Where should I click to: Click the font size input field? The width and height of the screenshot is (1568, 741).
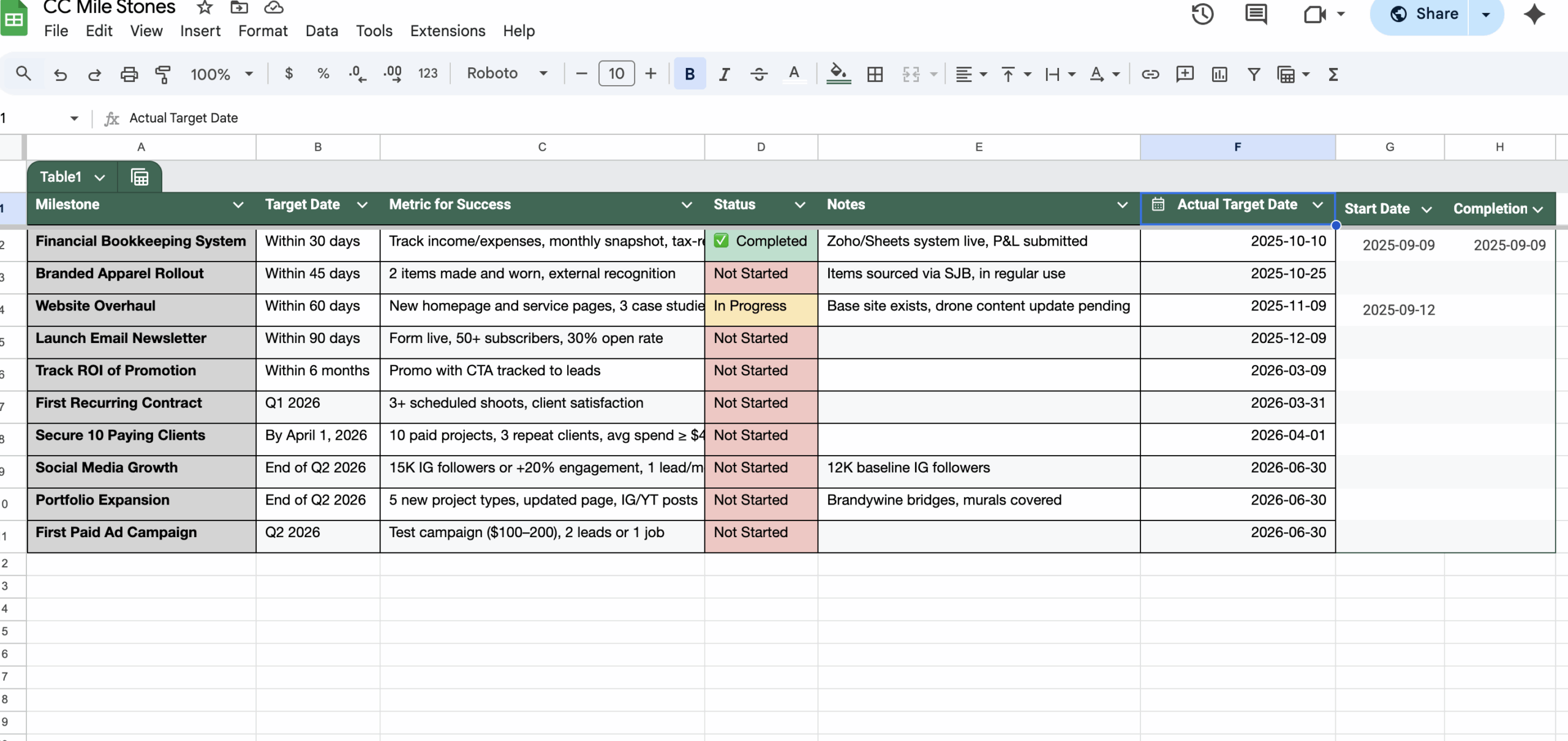point(616,73)
